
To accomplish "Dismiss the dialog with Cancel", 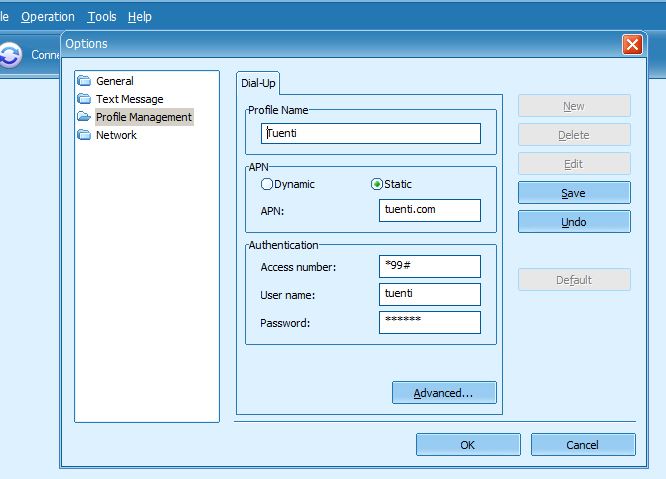I will click(x=583, y=444).
